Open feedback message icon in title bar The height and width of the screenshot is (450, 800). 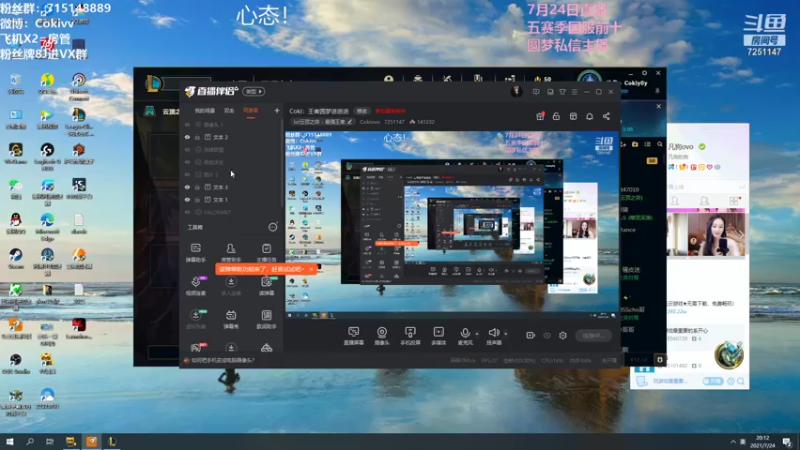click(536, 92)
